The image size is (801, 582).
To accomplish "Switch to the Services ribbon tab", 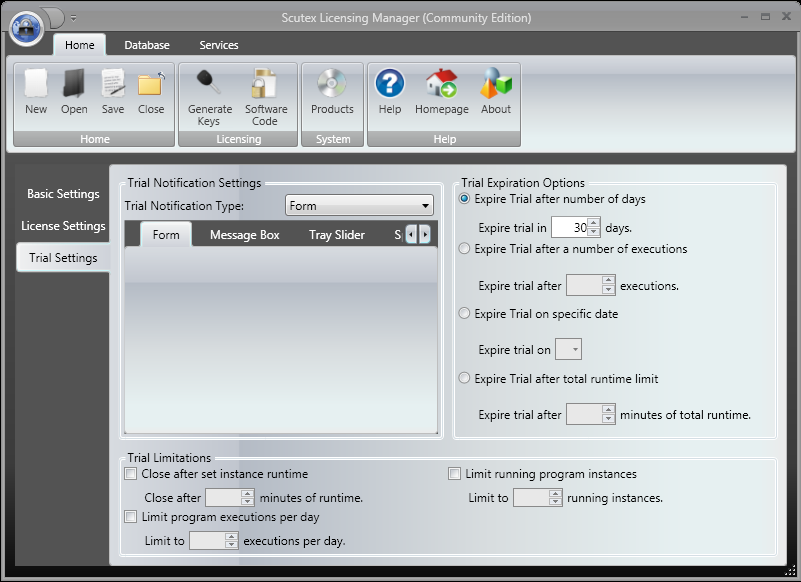I will pos(219,45).
